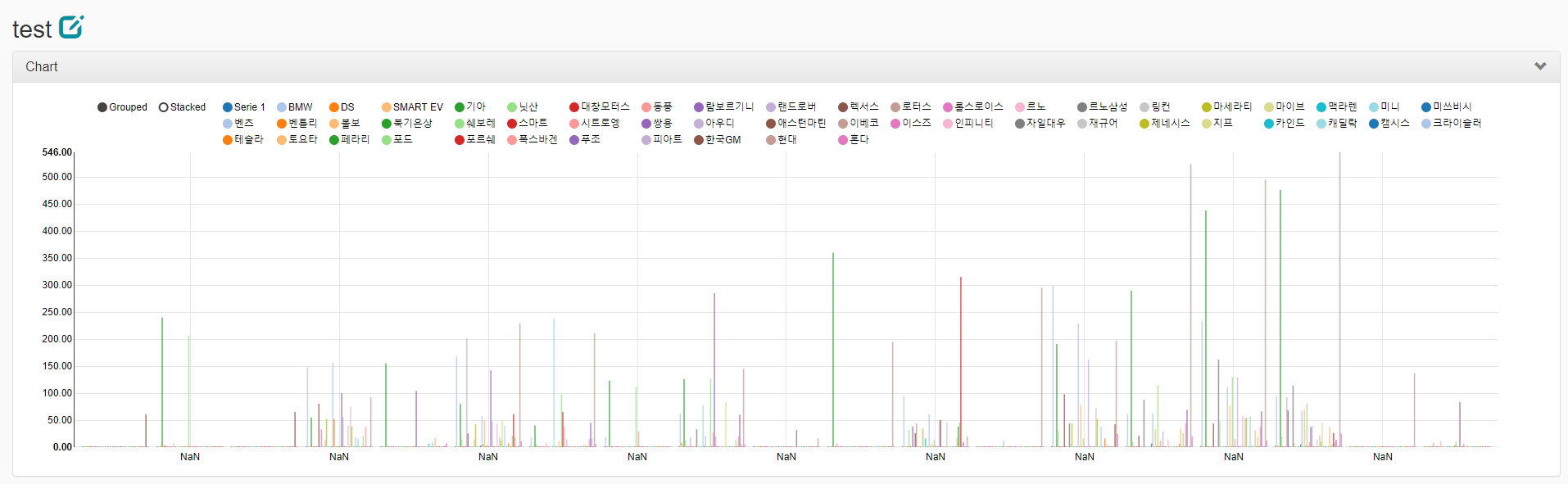Toggle the 랜드로버 legend series
This screenshot has height=484, width=1568.
791,107
